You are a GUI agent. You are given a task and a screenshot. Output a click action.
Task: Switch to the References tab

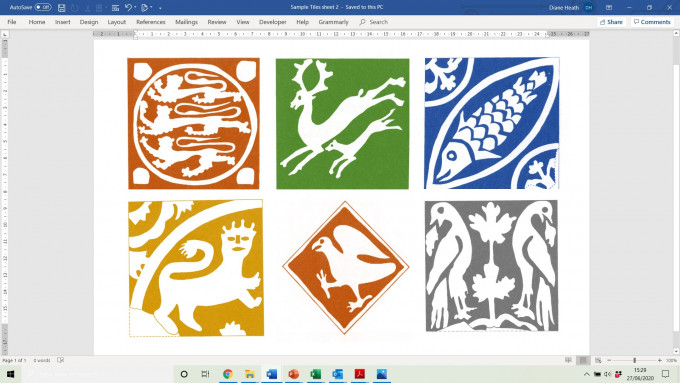point(150,22)
